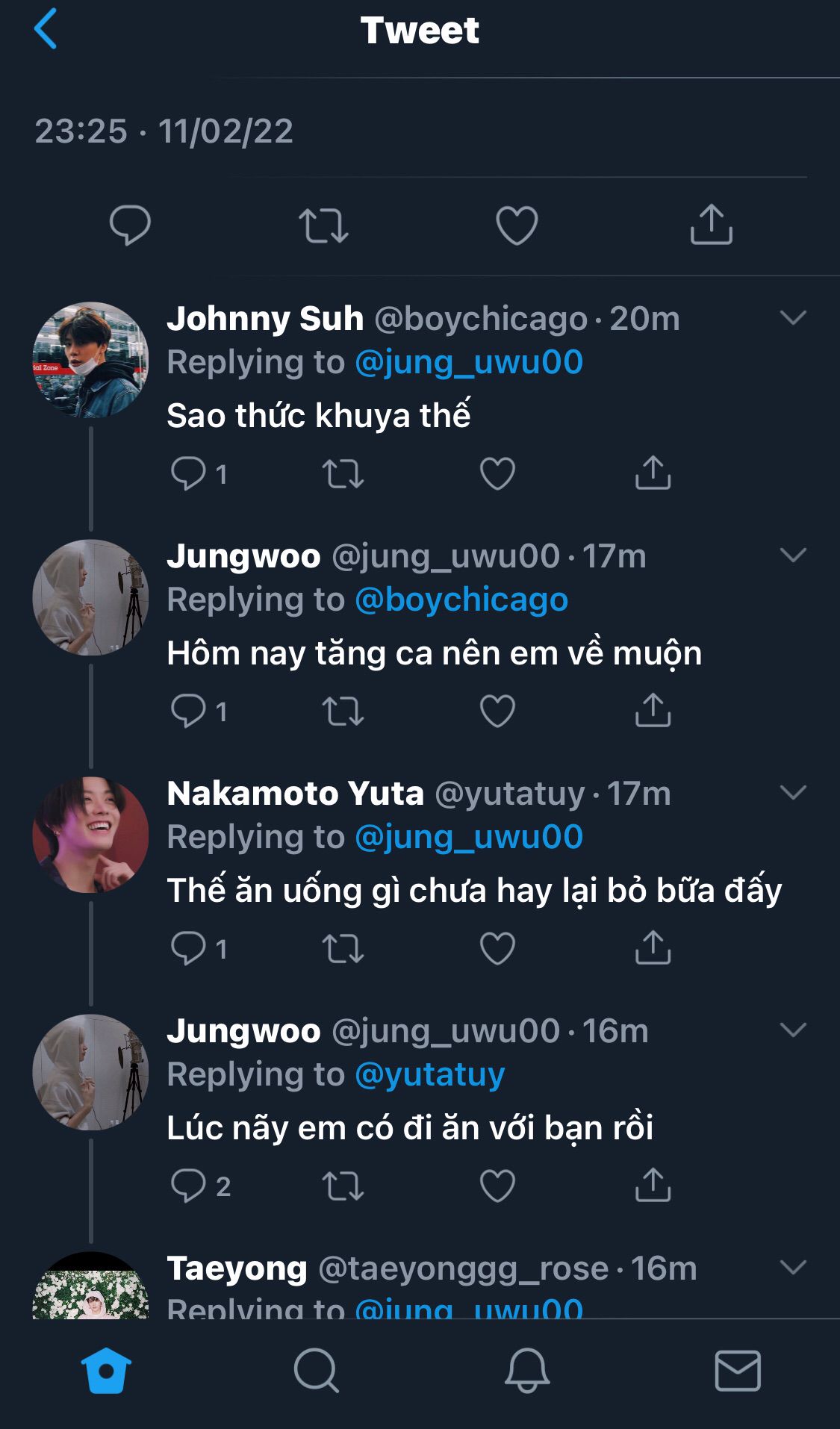Share Jungwoo's reply about eating with a friend
The height and width of the screenshot is (1429, 840).
tap(653, 1185)
